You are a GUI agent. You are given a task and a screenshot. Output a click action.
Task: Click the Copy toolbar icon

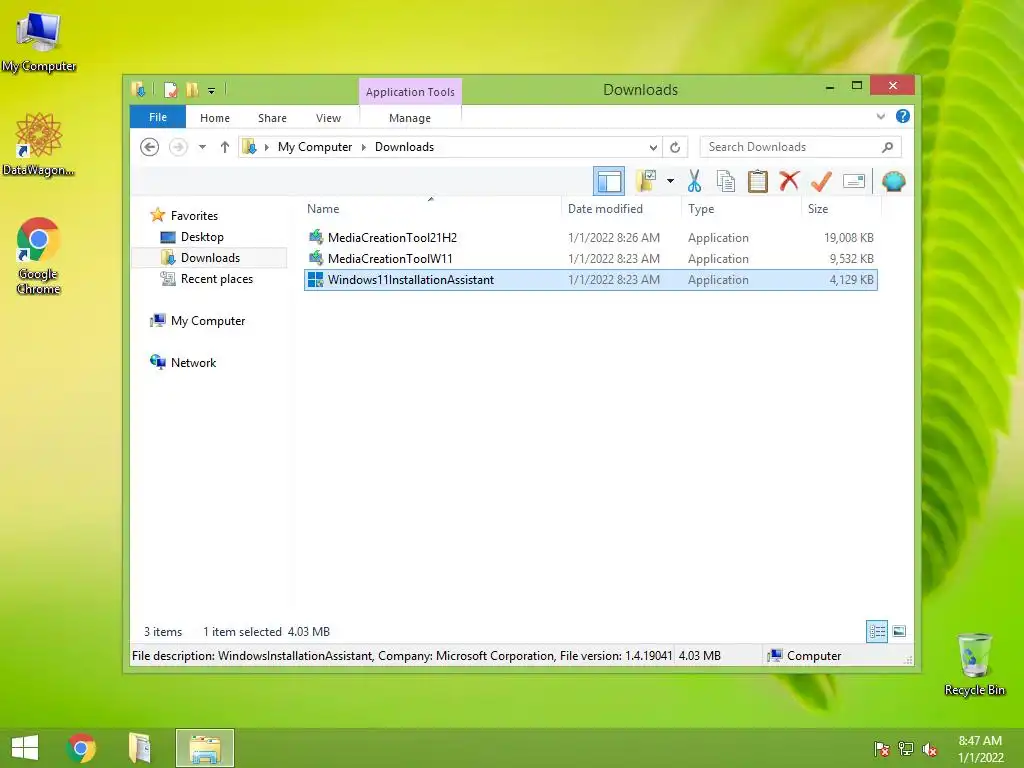(x=726, y=181)
